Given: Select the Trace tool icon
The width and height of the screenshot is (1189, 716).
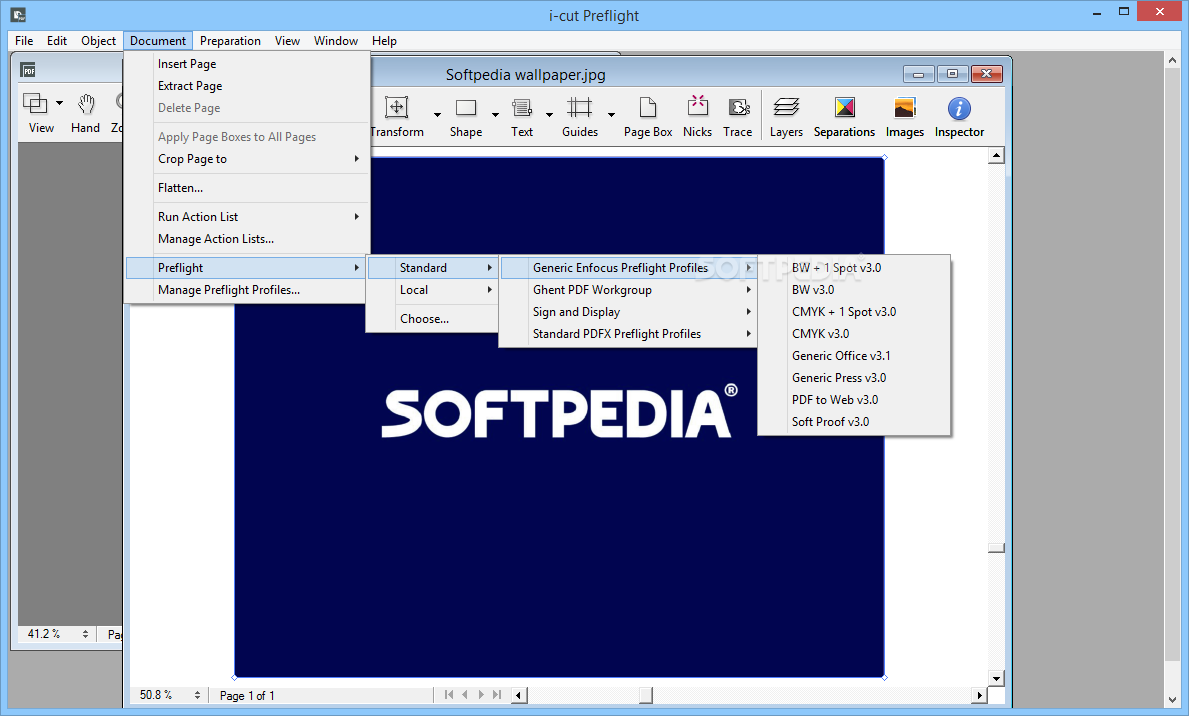Looking at the screenshot, I should pyautogui.click(x=739, y=108).
